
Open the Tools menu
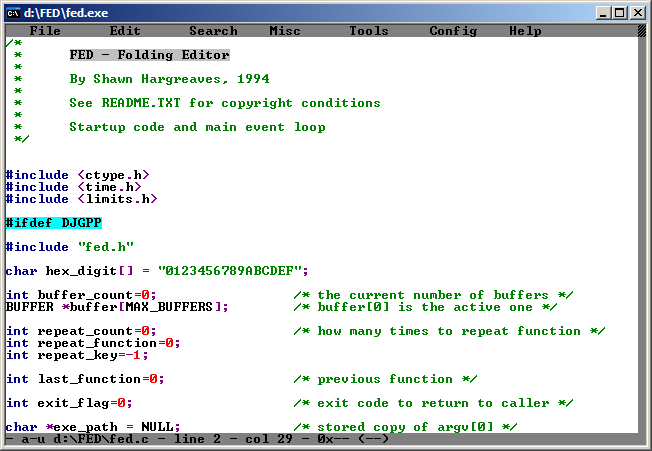[x=369, y=31]
